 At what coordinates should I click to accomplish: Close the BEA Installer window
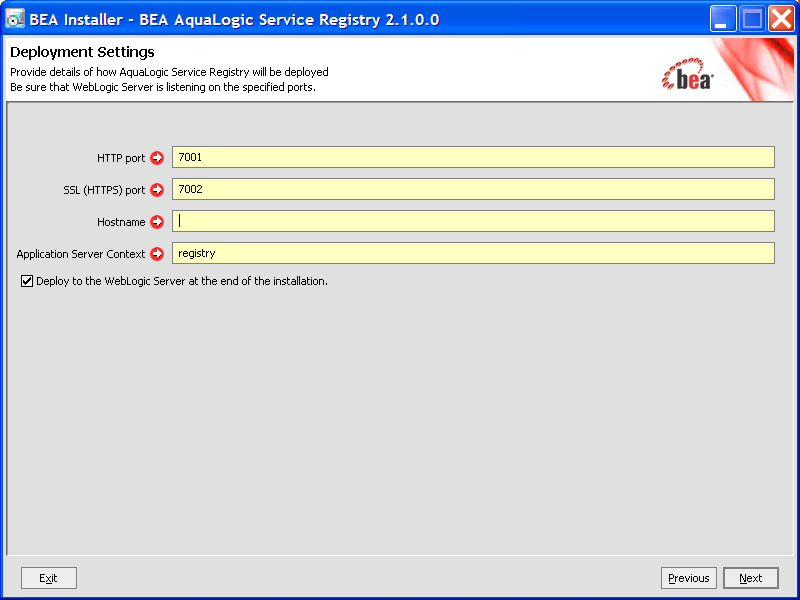(781, 19)
